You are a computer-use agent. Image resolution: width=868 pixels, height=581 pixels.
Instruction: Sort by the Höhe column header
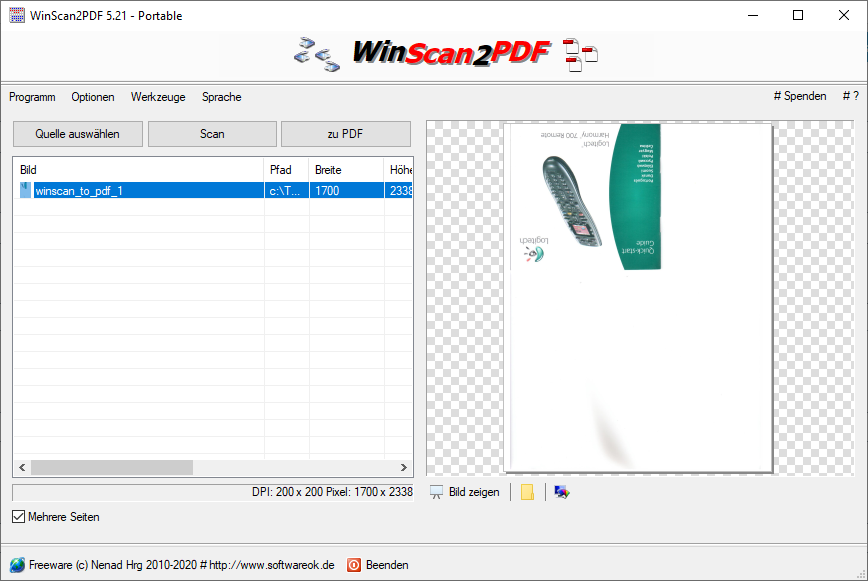click(x=399, y=170)
